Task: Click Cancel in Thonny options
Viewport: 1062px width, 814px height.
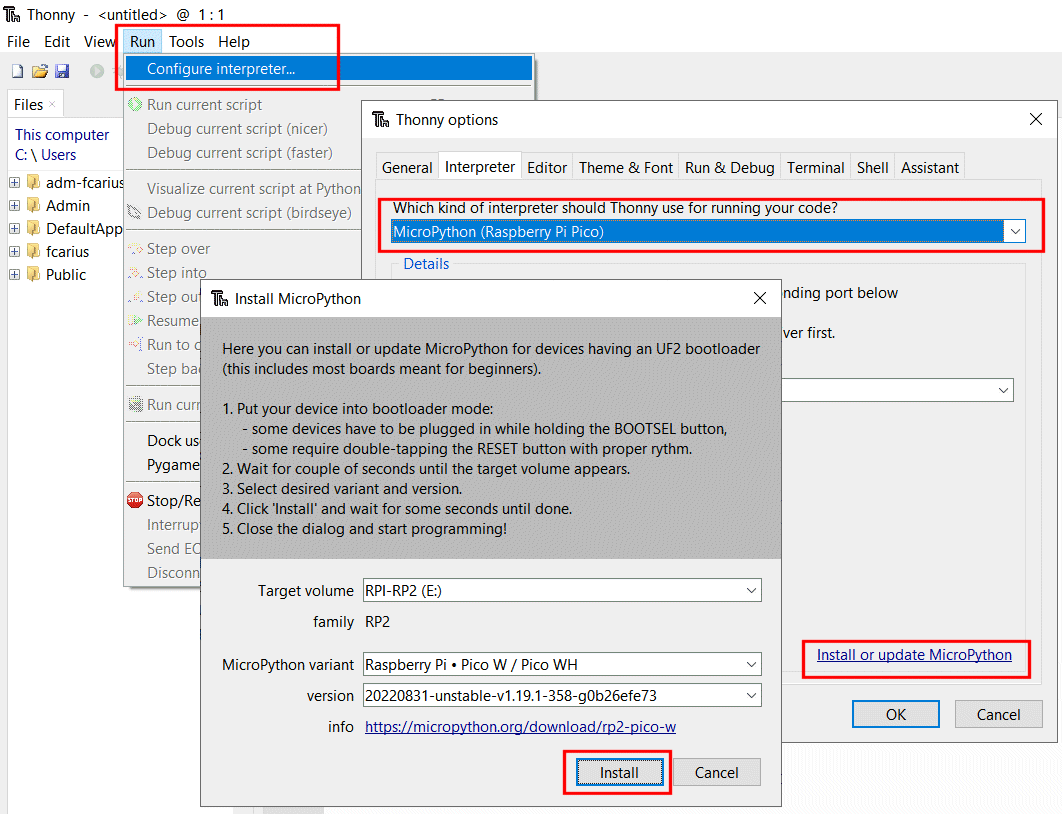Action: pos(998,714)
